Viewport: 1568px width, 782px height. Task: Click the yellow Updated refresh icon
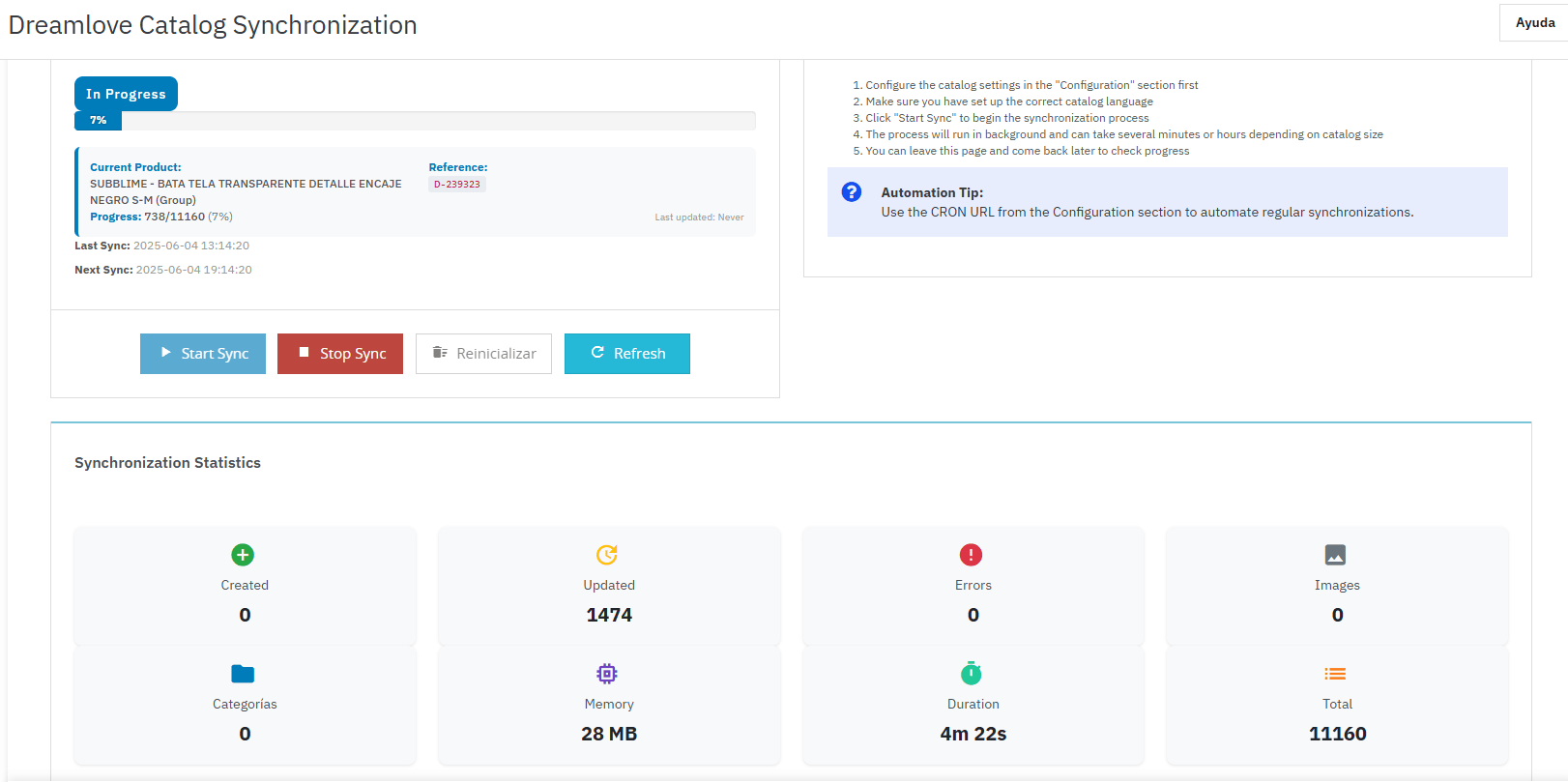click(x=607, y=555)
